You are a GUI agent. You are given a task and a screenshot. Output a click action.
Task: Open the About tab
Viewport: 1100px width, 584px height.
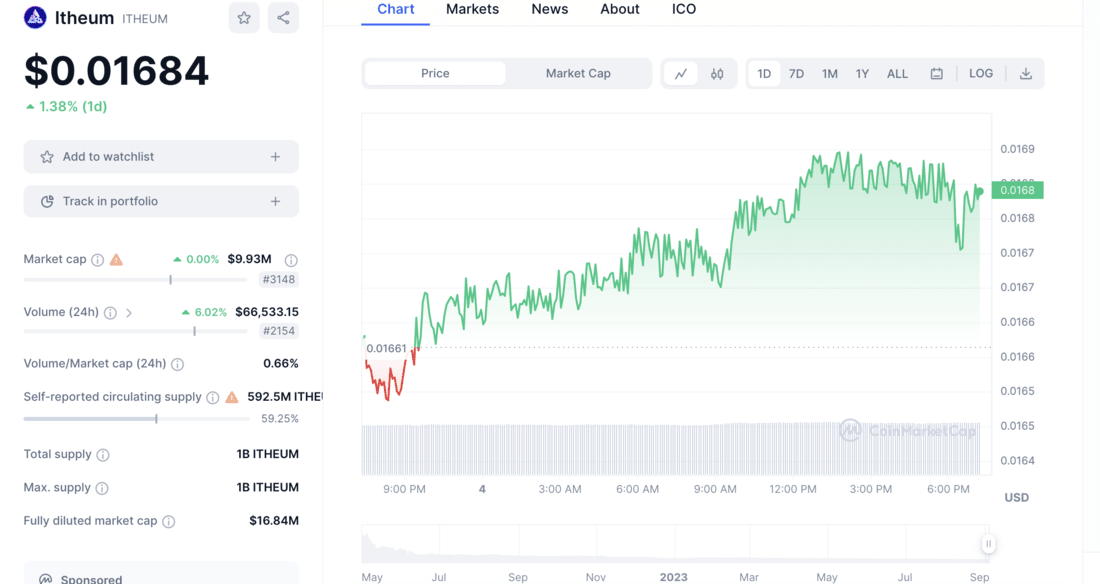(619, 10)
